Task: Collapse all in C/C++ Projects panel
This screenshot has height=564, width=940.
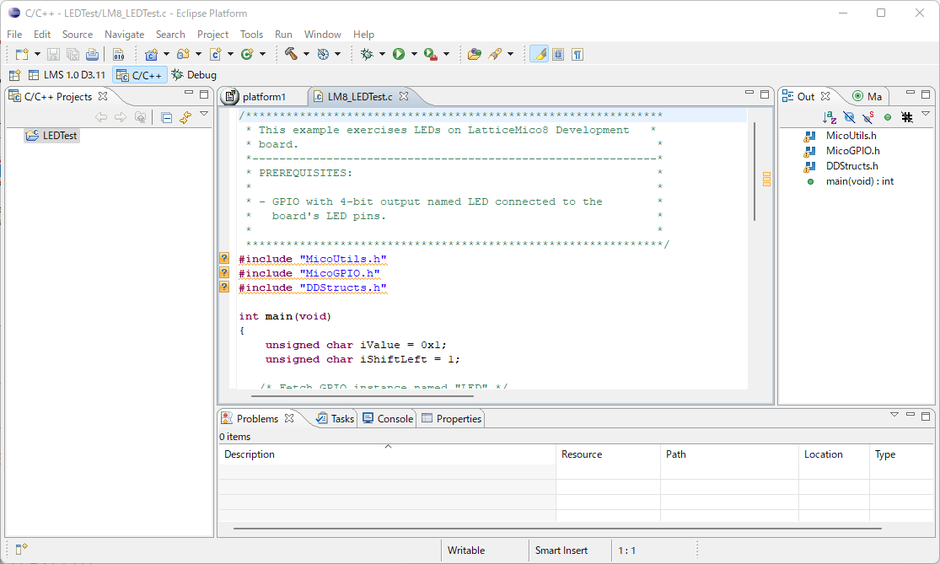Action: [167, 118]
